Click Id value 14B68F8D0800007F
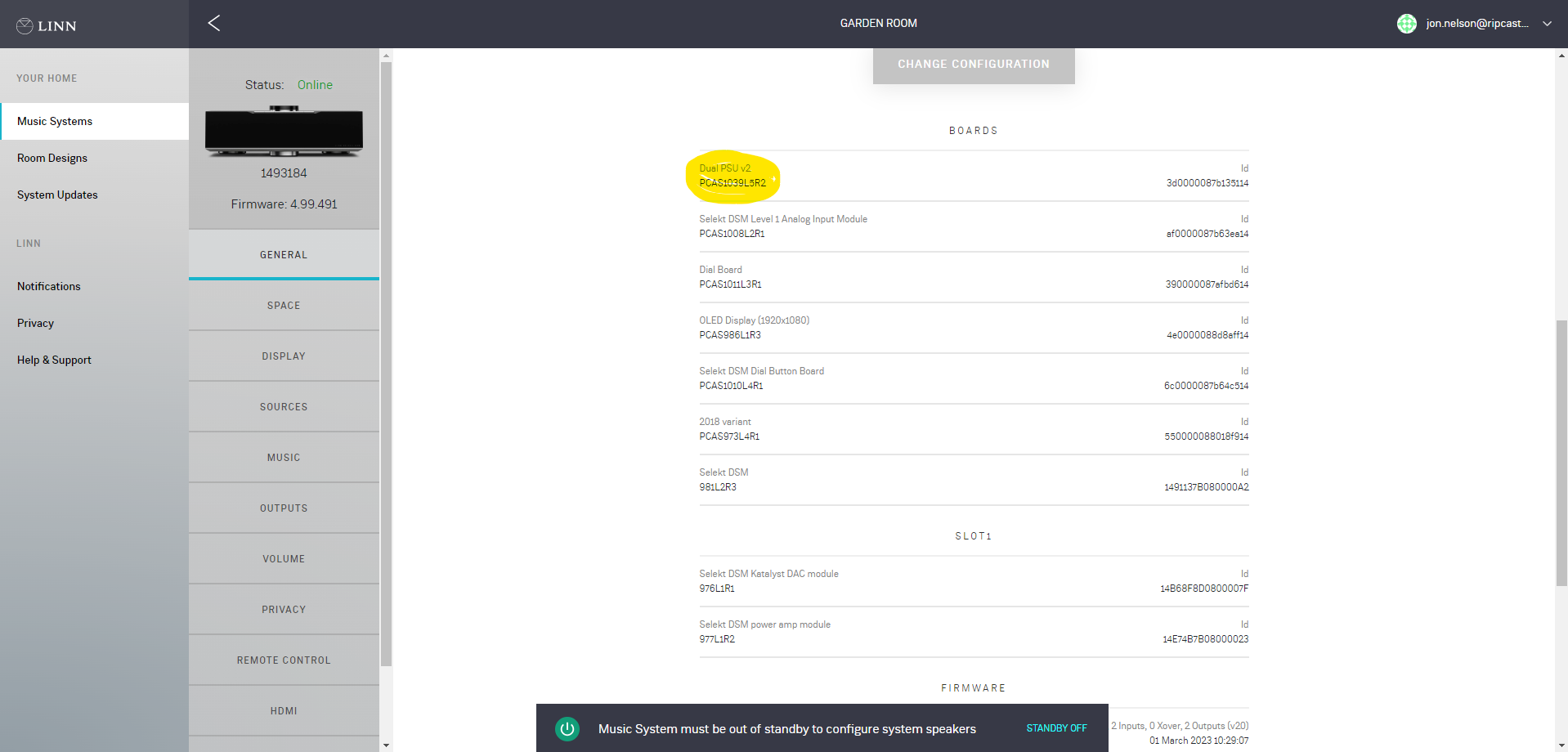This screenshot has width=1568, height=752. 1204,589
